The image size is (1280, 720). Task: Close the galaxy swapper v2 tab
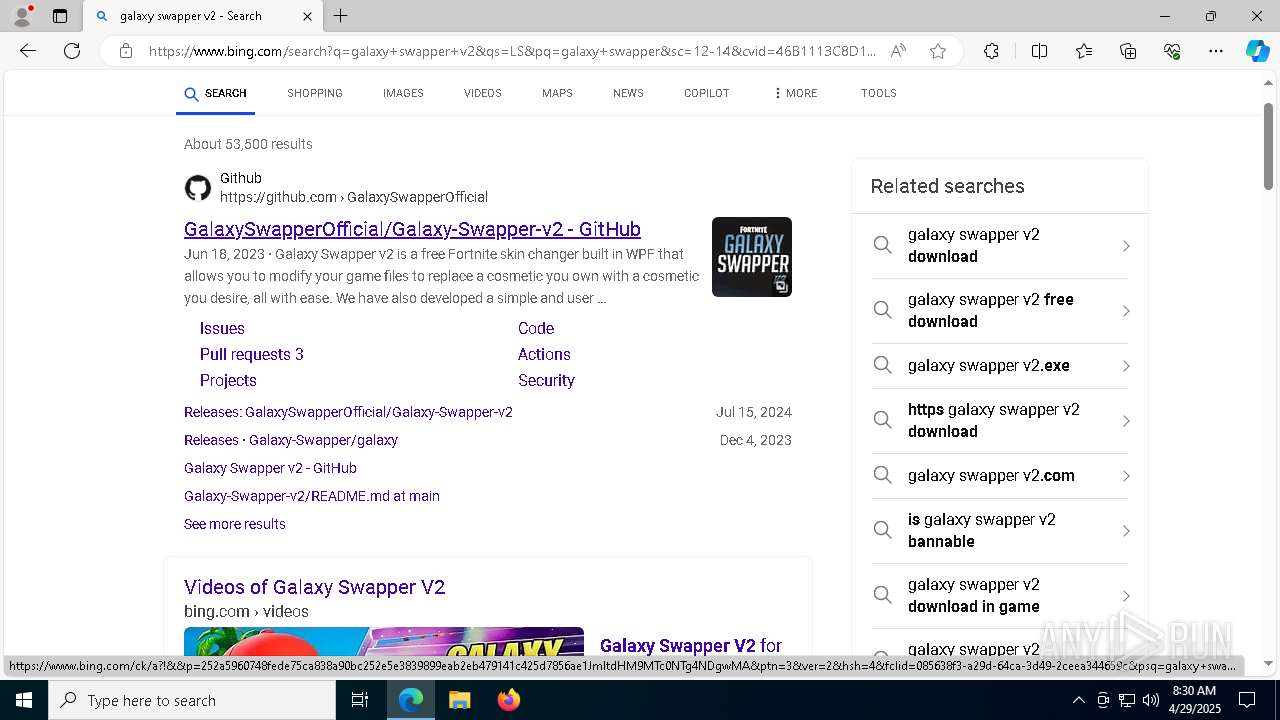(x=307, y=16)
